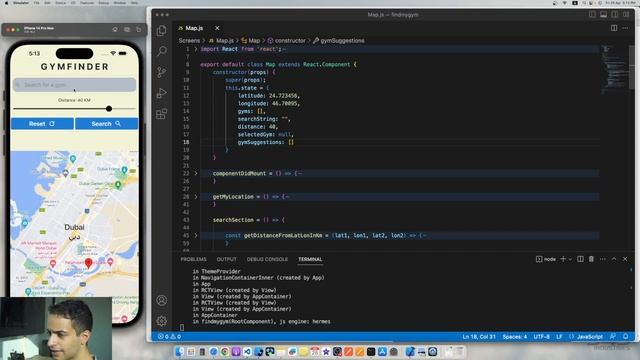Screen dimensions: 640x360
Task: Click the feedback icon in status bar
Action: click(x=613, y=337)
